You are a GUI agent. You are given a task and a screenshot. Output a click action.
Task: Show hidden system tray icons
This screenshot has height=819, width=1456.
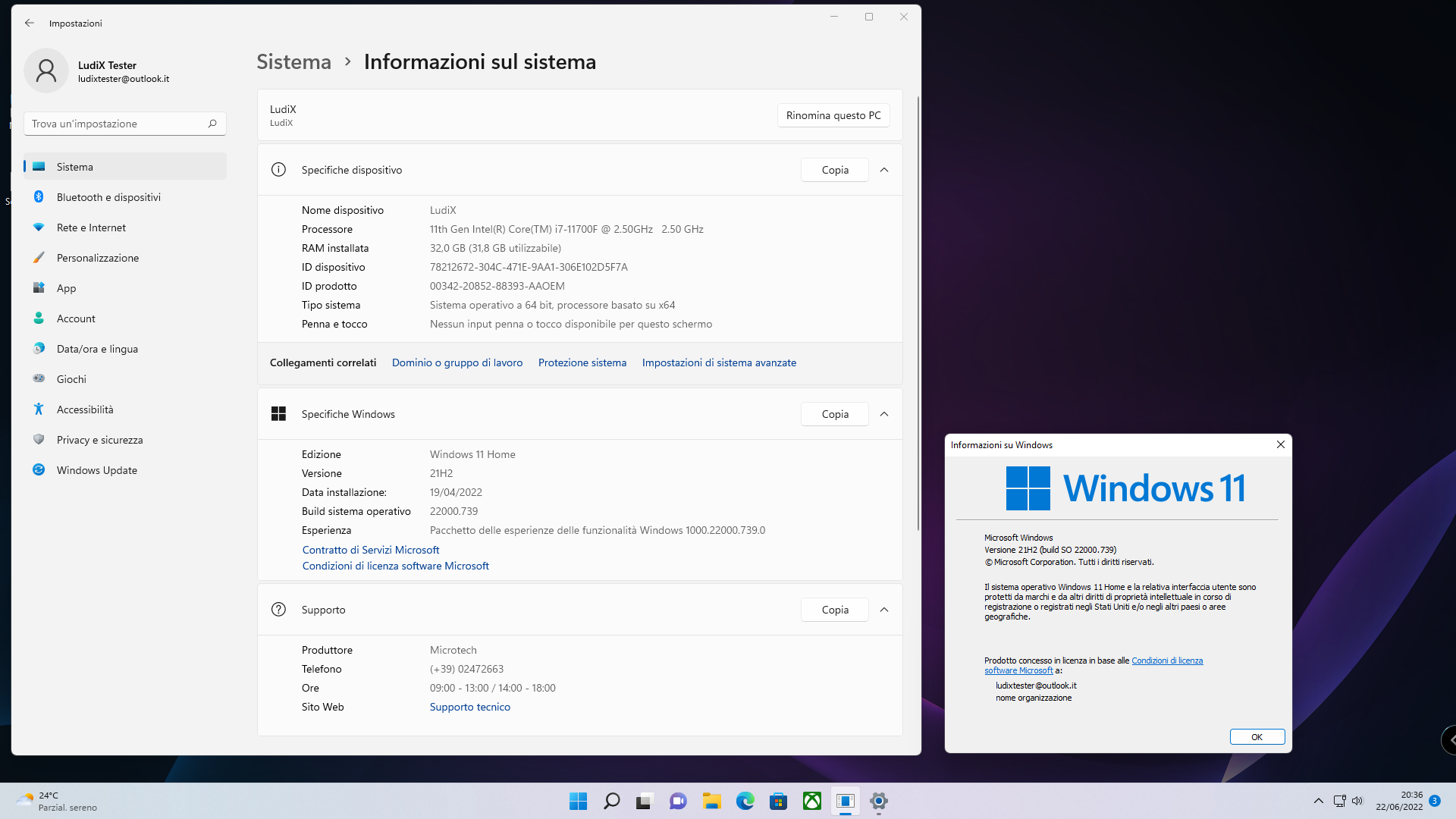(x=1319, y=801)
